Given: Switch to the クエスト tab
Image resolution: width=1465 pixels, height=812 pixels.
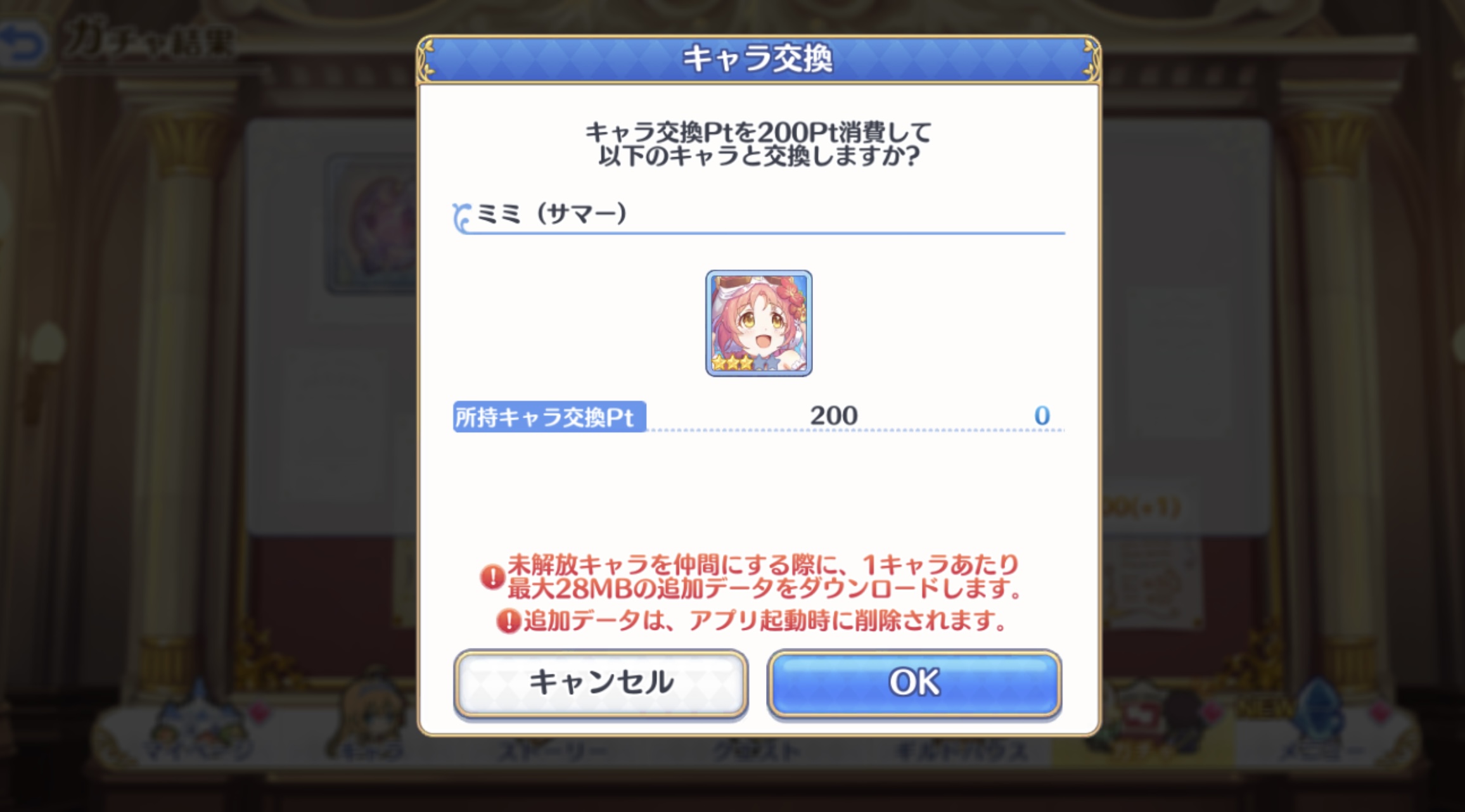Looking at the screenshot, I should pyautogui.click(x=756, y=751).
